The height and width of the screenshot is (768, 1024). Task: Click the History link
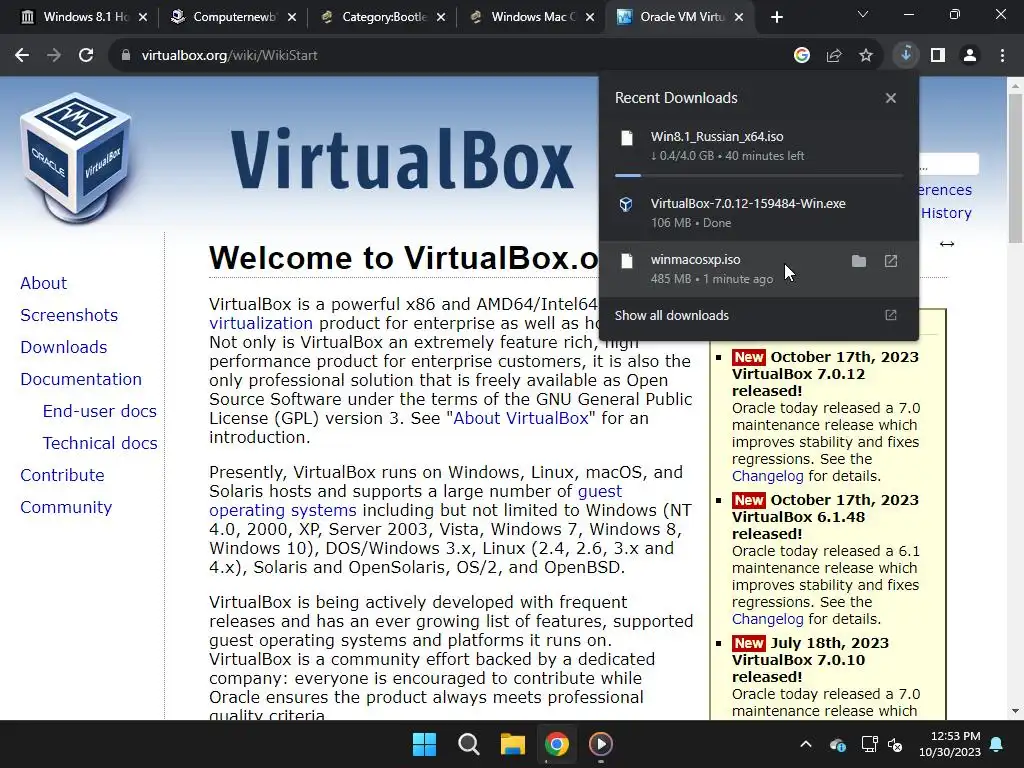tap(946, 213)
